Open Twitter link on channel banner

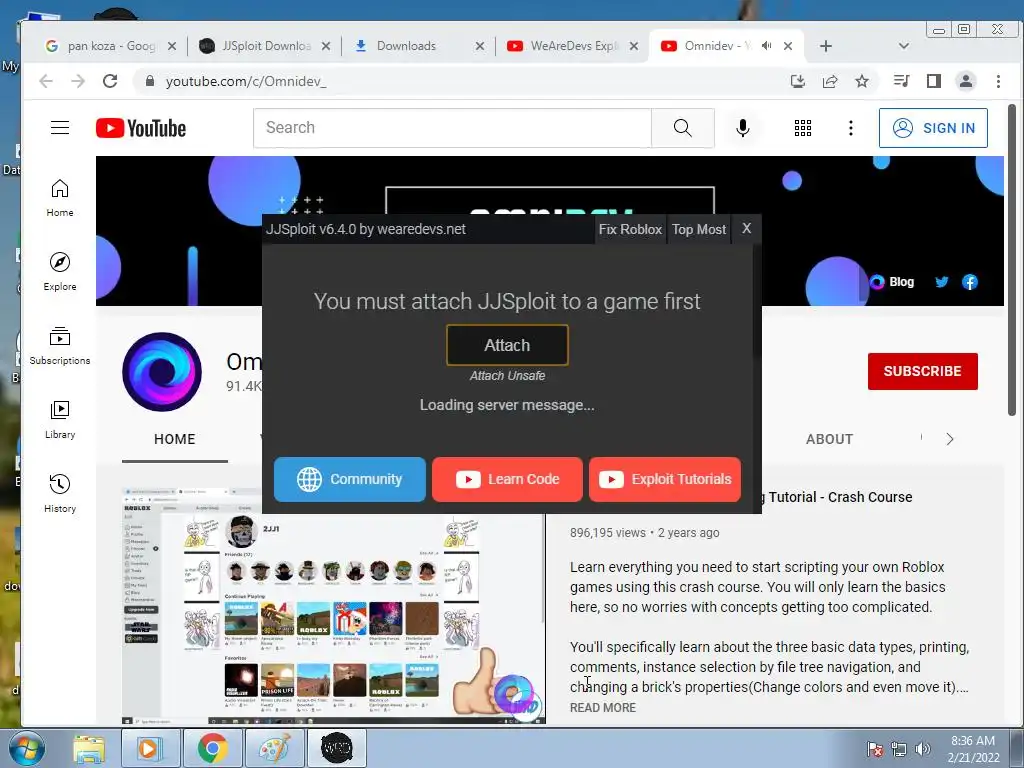941,282
